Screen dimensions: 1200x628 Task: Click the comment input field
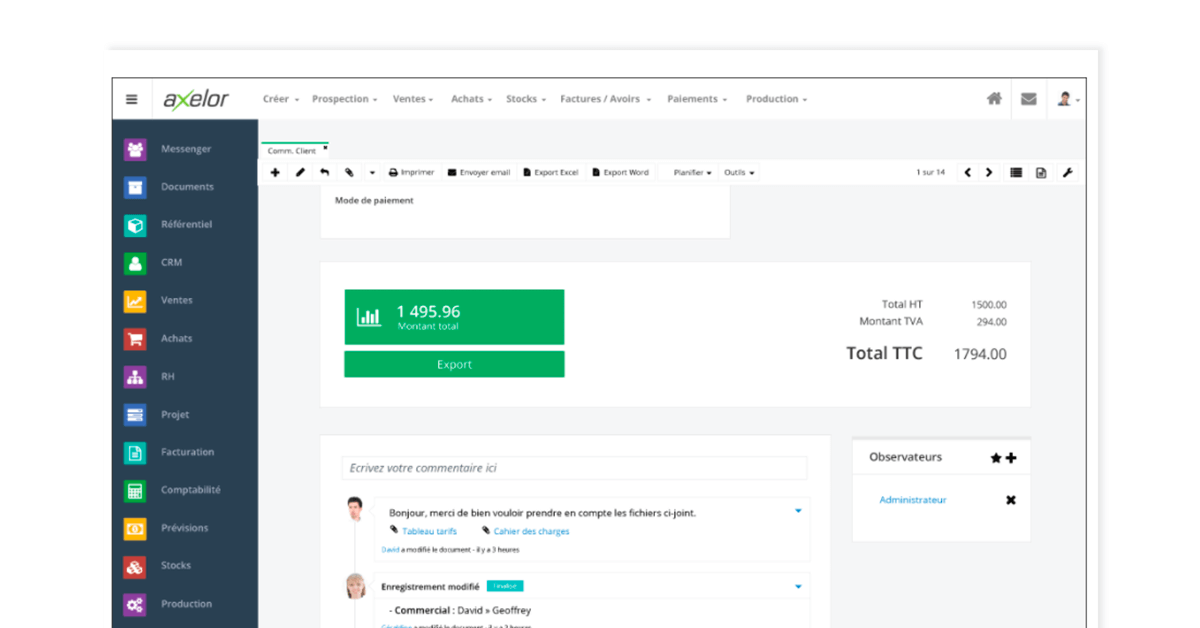pos(574,468)
